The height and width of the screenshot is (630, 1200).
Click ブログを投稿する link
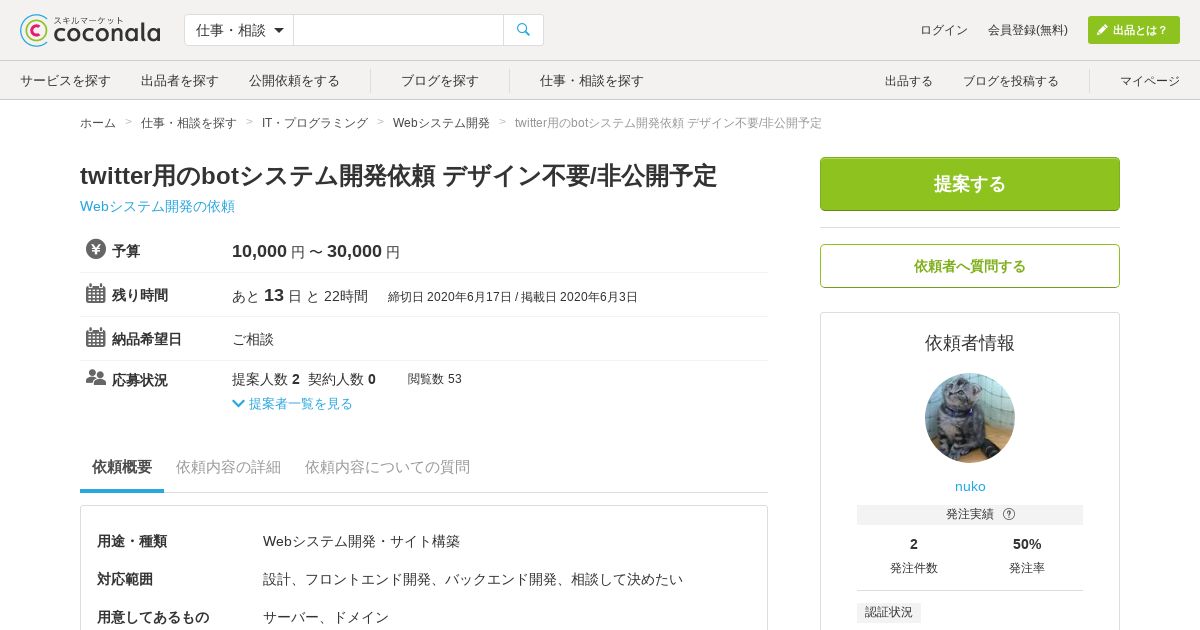point(1011,81)
